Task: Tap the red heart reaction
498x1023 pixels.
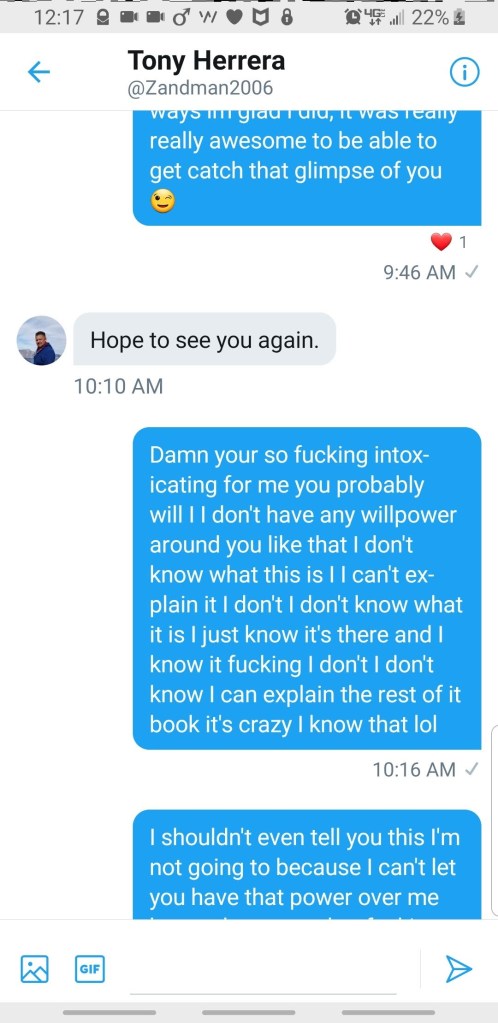Action: tap(441, 242)
